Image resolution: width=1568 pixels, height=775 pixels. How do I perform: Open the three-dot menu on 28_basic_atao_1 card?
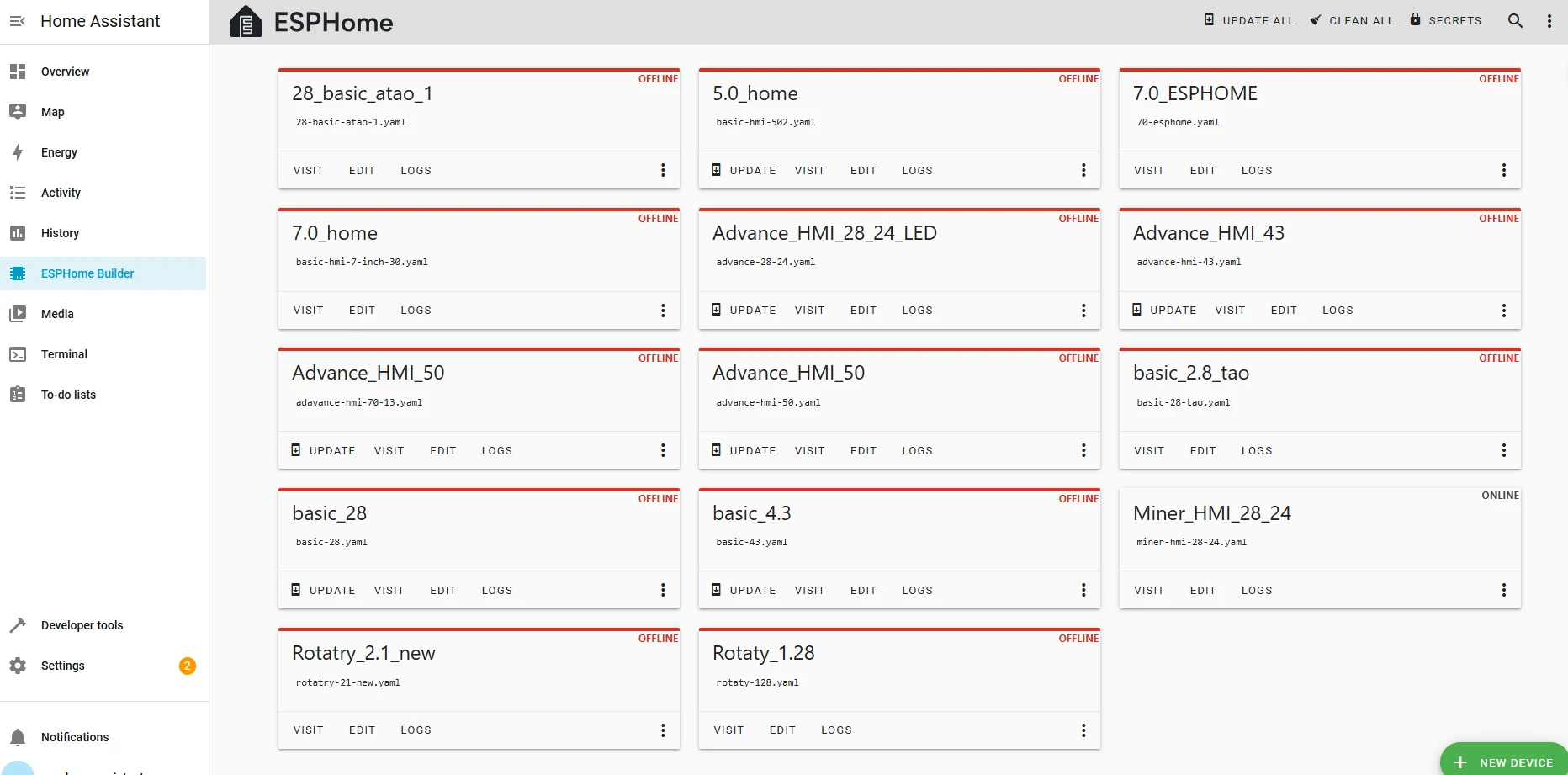coord(663,171)
